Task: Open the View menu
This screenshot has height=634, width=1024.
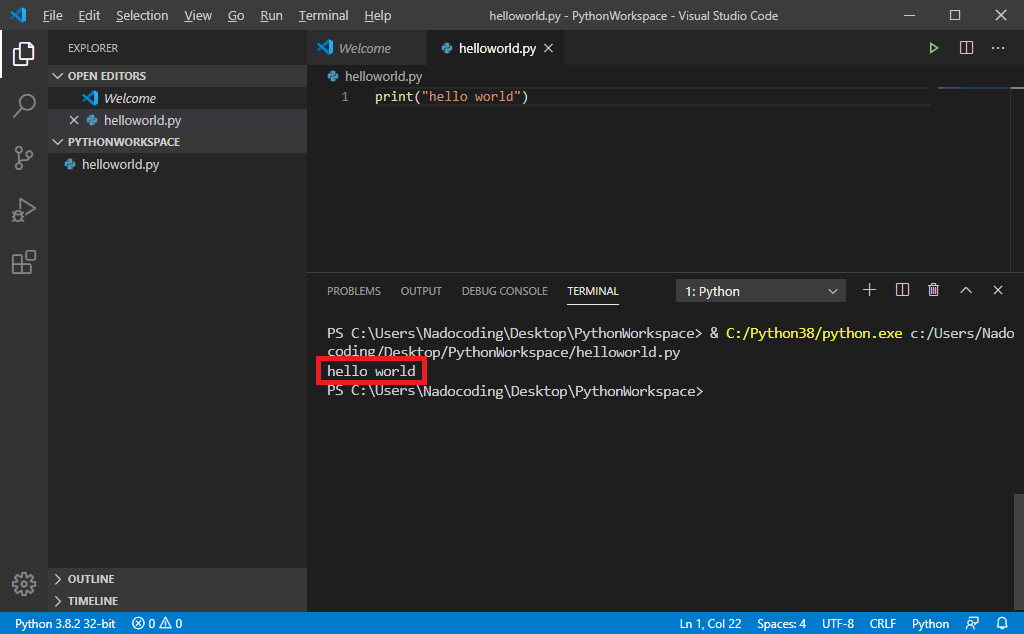Action: point(198,15)
